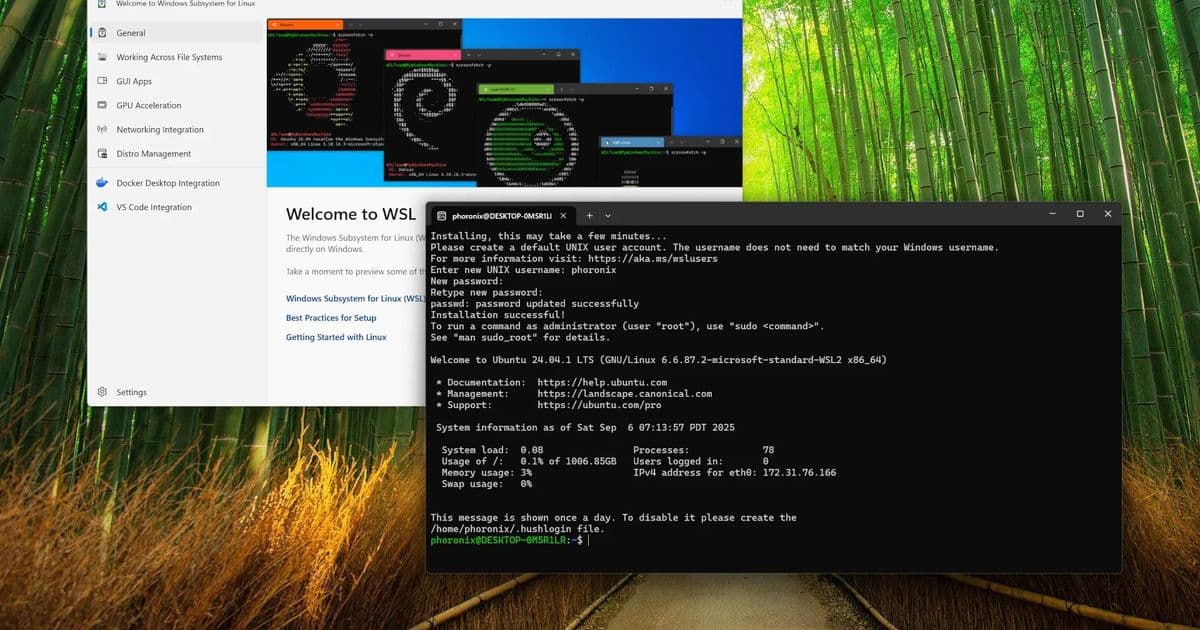Select the Docker Desktop Integration whale icon
Viewport: 1200px width, 630px height.
(x=103, y=183)
